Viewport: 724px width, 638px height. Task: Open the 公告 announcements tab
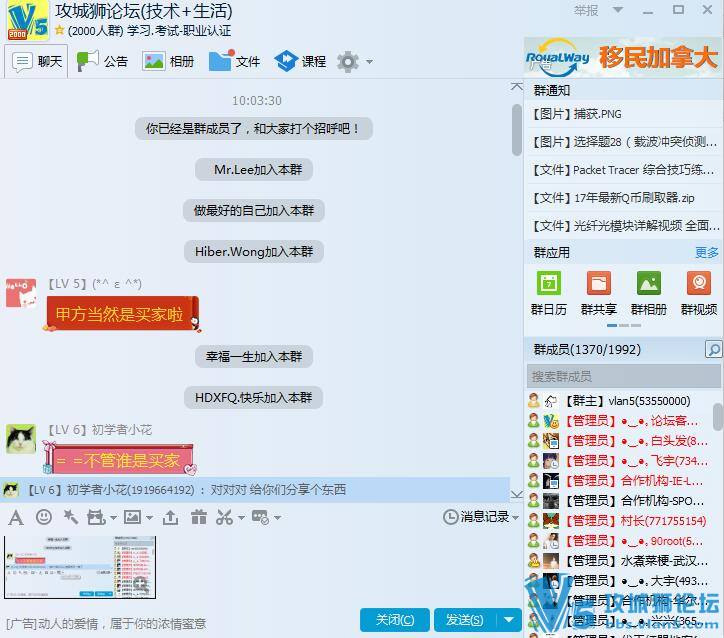(102, 61)
